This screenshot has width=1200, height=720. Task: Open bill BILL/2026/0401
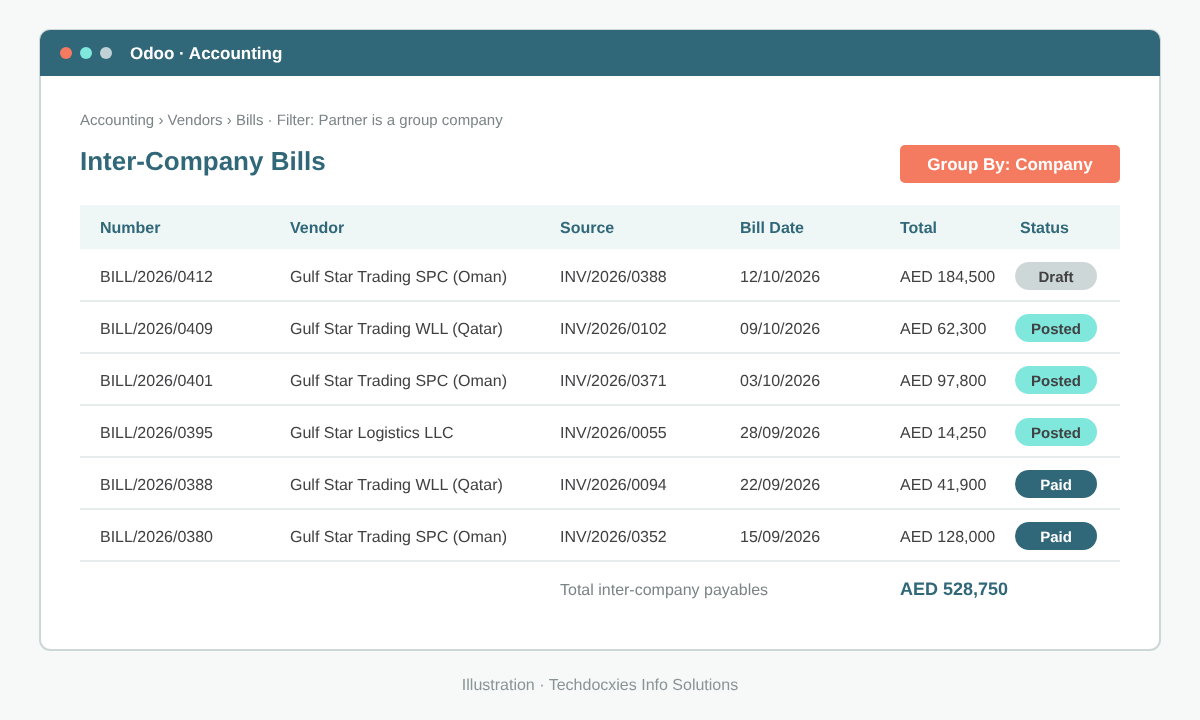(x=156, y=381)
